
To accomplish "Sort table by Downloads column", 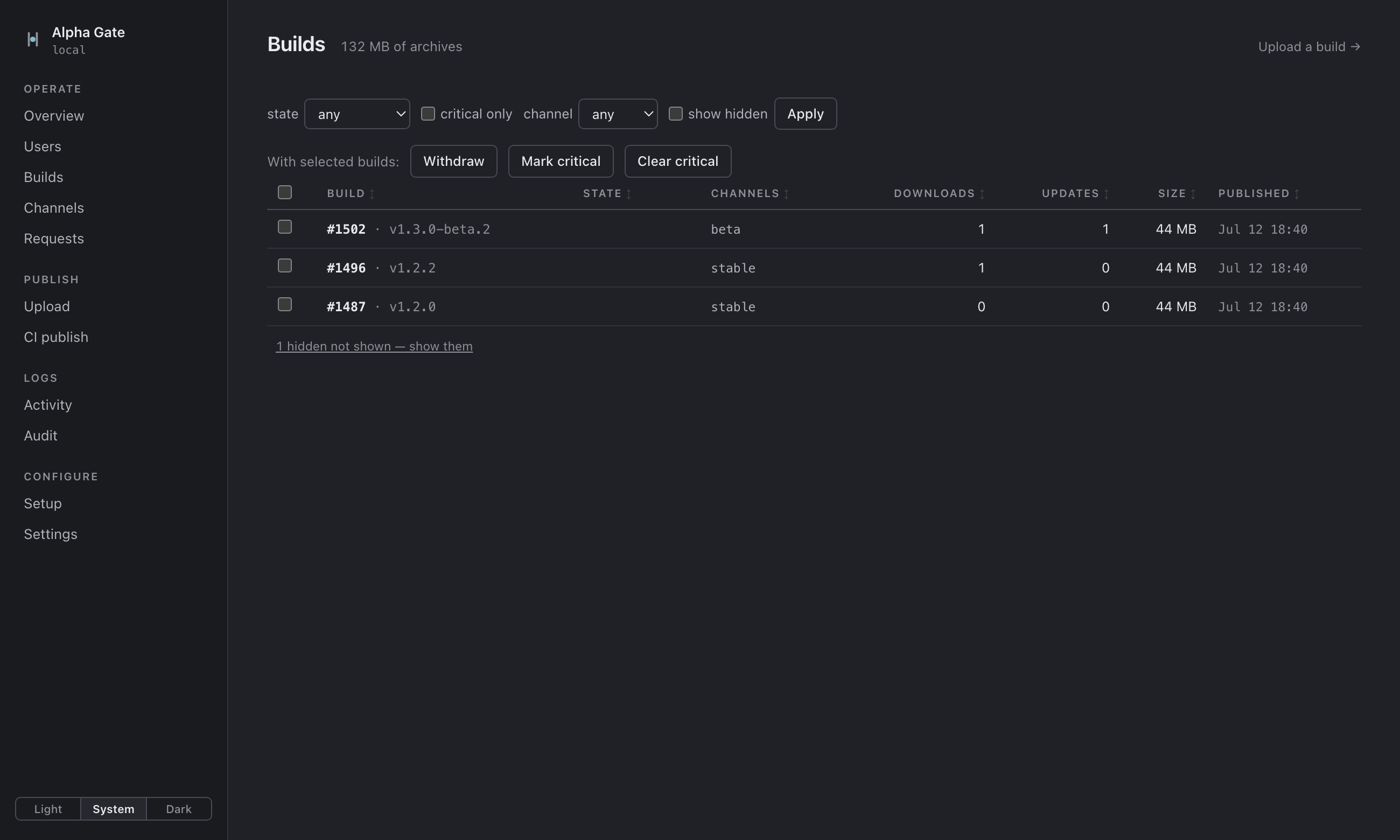I will [x=940, y=194].
